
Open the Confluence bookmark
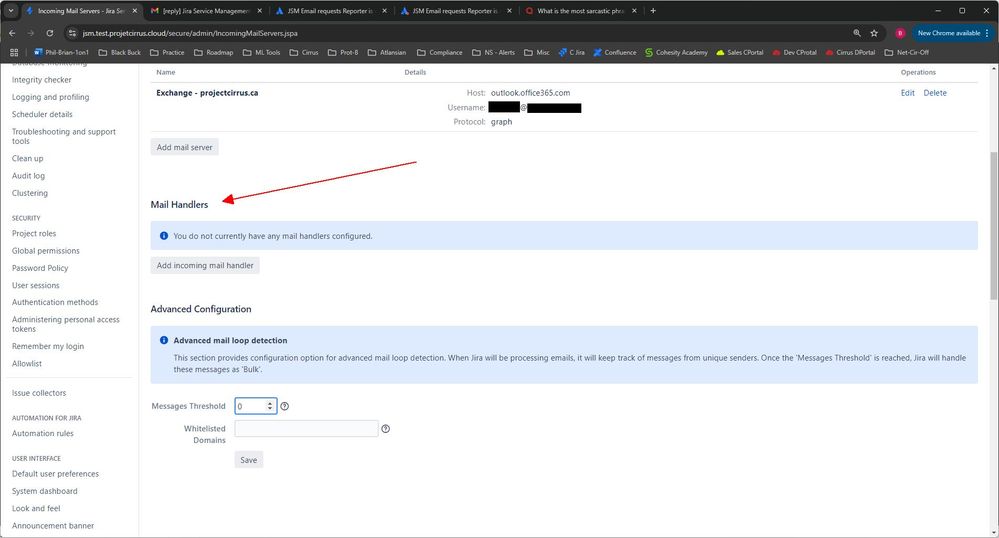(615, 52)
